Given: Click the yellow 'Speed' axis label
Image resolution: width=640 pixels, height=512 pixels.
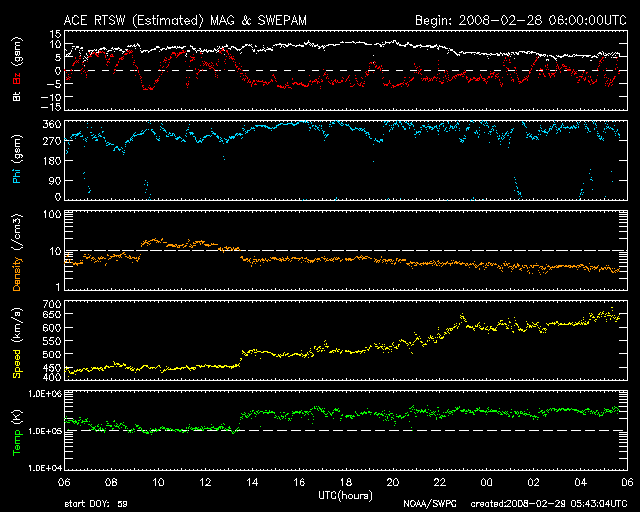Looking at the screenshot, I should [x=17, y=364].
